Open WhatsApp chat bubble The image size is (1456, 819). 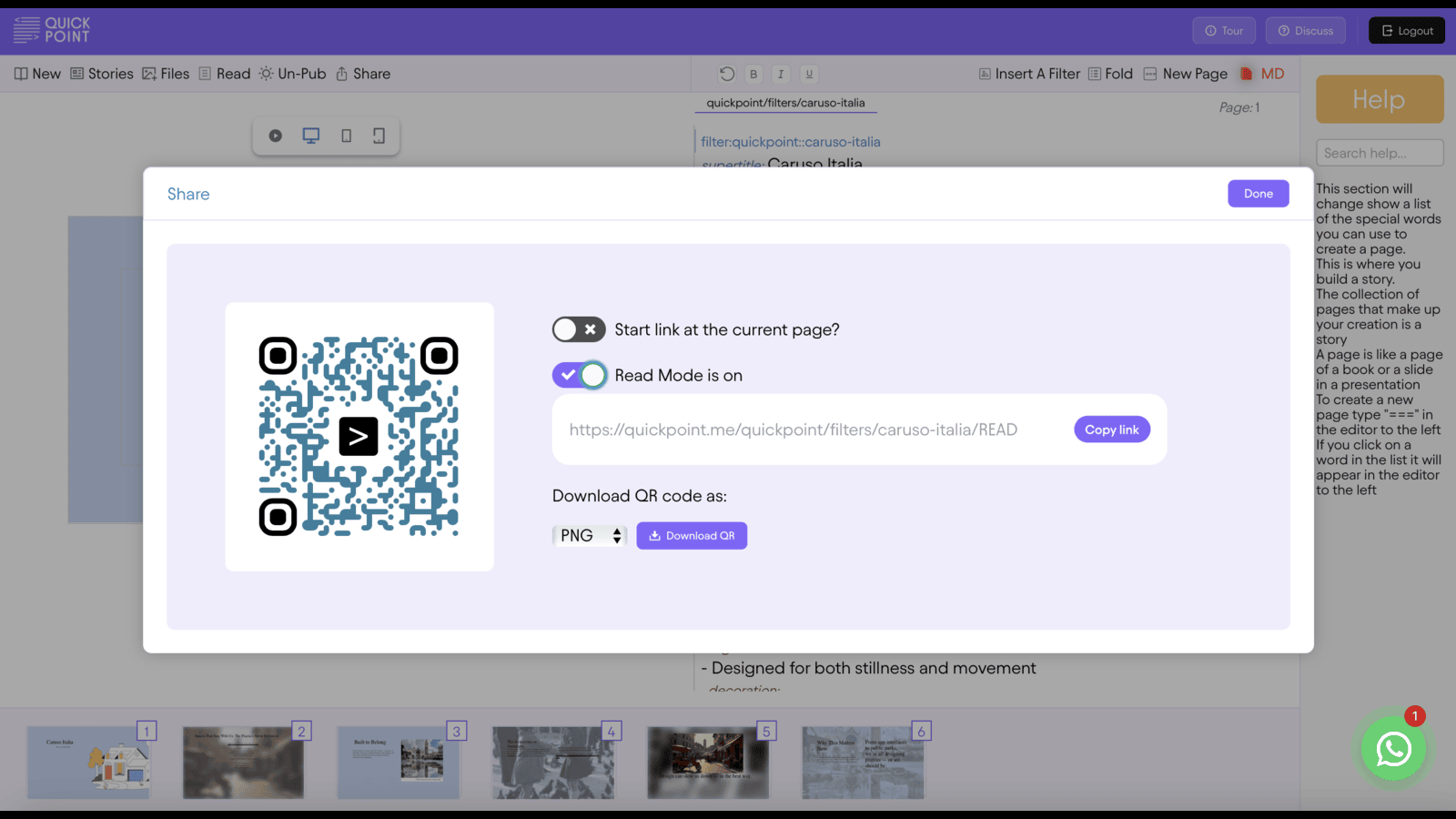click(x=1393, y=749)
